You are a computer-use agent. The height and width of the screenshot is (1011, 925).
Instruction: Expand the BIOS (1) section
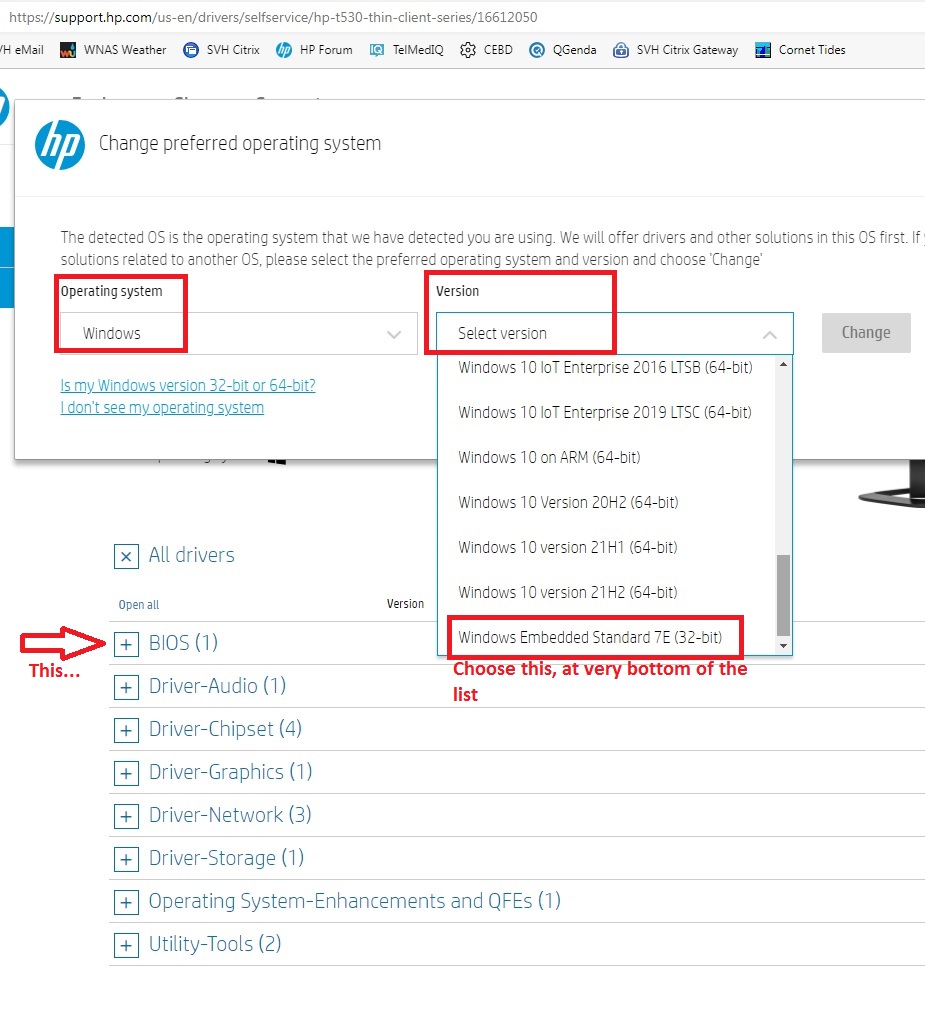pyautogui.click(x=126, y=644)
